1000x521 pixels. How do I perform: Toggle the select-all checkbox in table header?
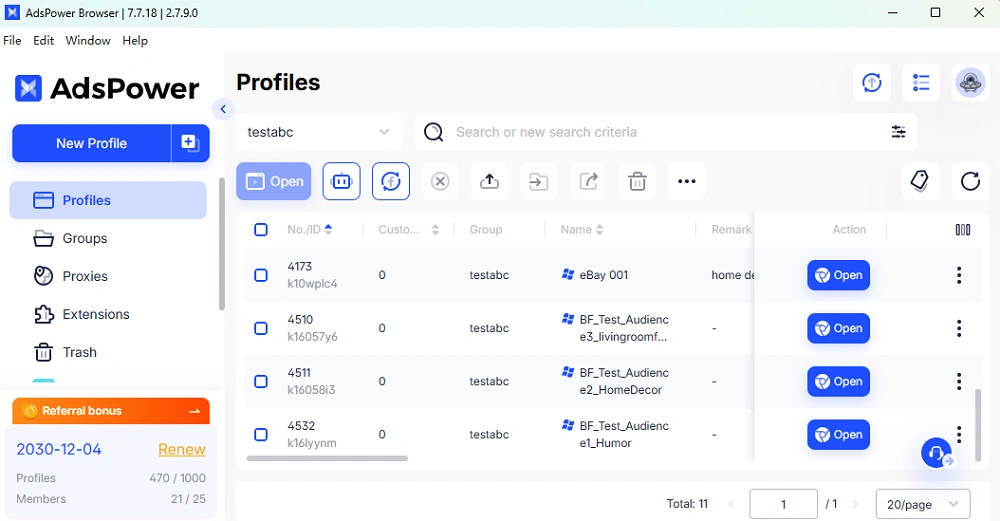(261, 230)
